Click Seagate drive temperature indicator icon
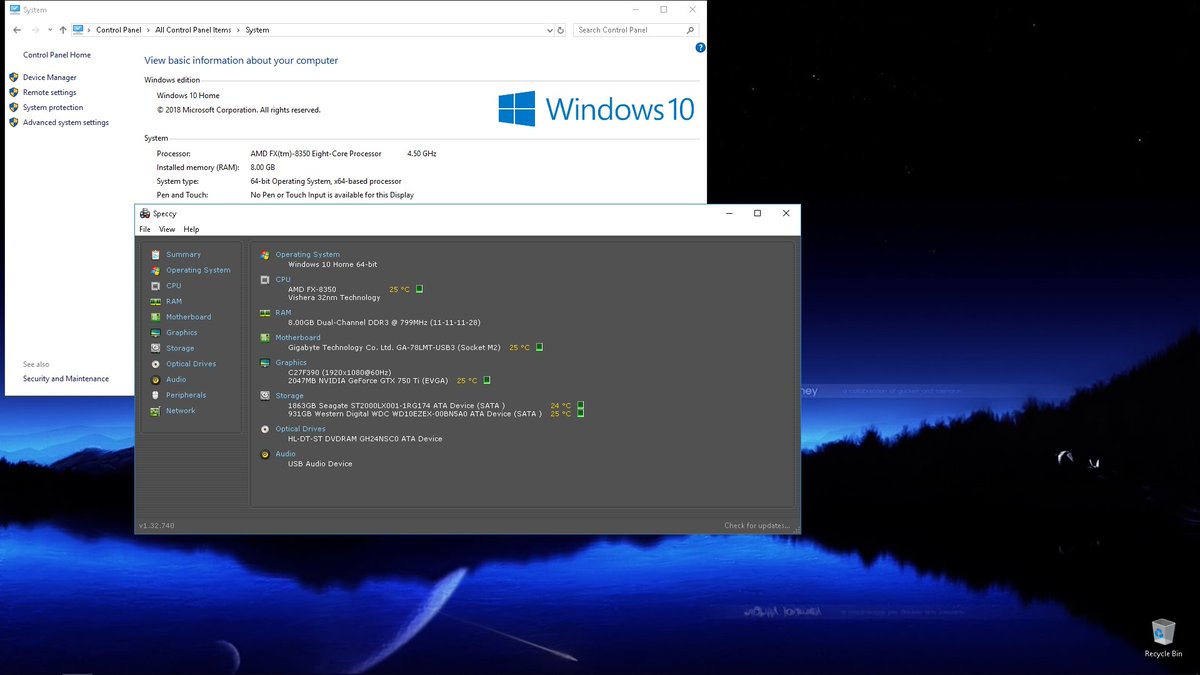Screen dimensions: 1200x675 pyautogui.click(x=580, y=405)
